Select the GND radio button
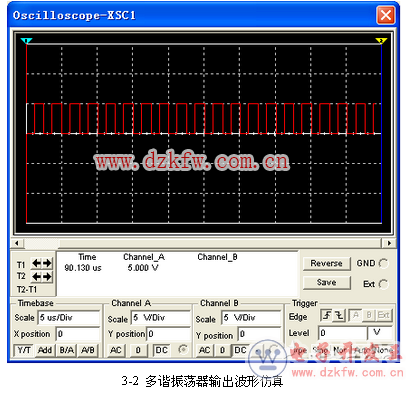This screenshot has height=393, width=415. click(x=384, y=264)
